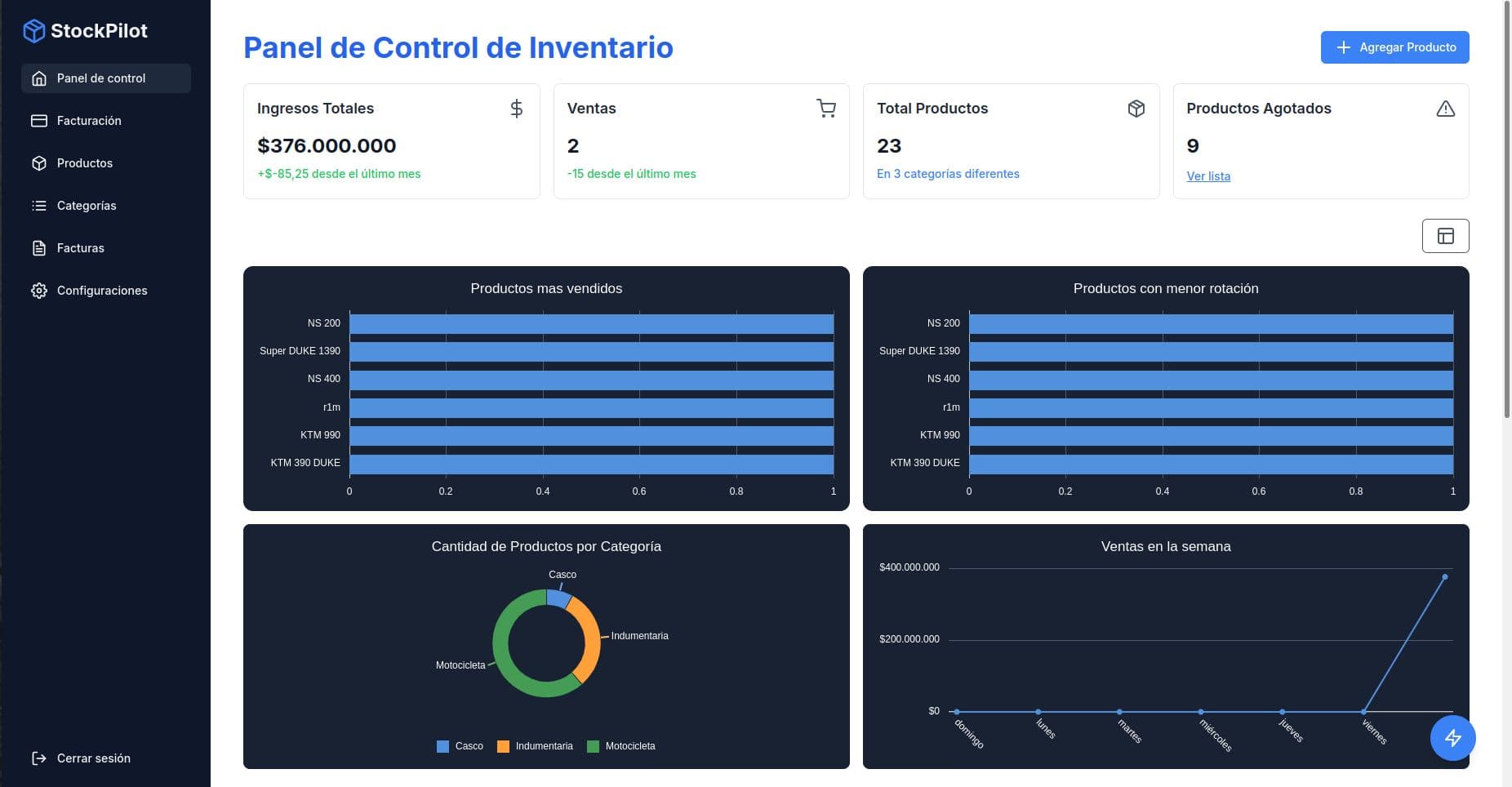Click the StockPilot logo icon
1512x787 pixels.
[x=33, y=29]
